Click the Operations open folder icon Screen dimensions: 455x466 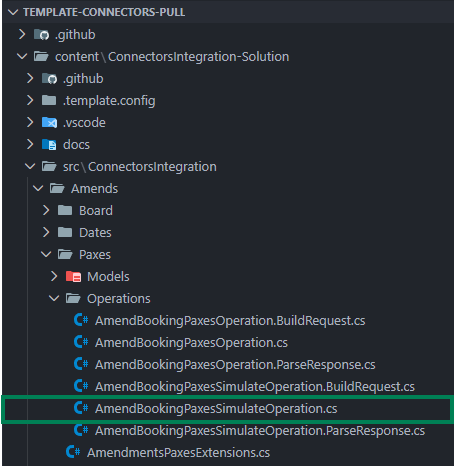point(73,298)
